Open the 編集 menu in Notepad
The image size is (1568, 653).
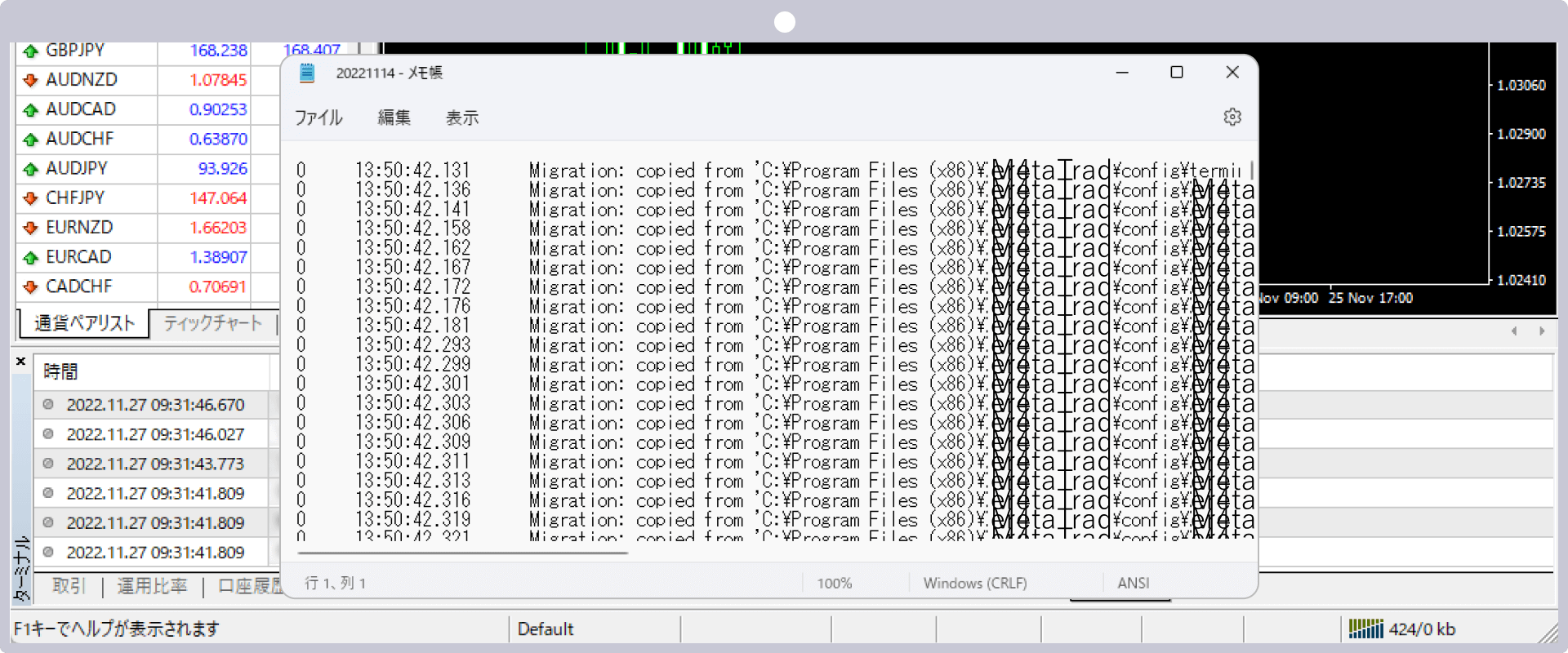394,118
